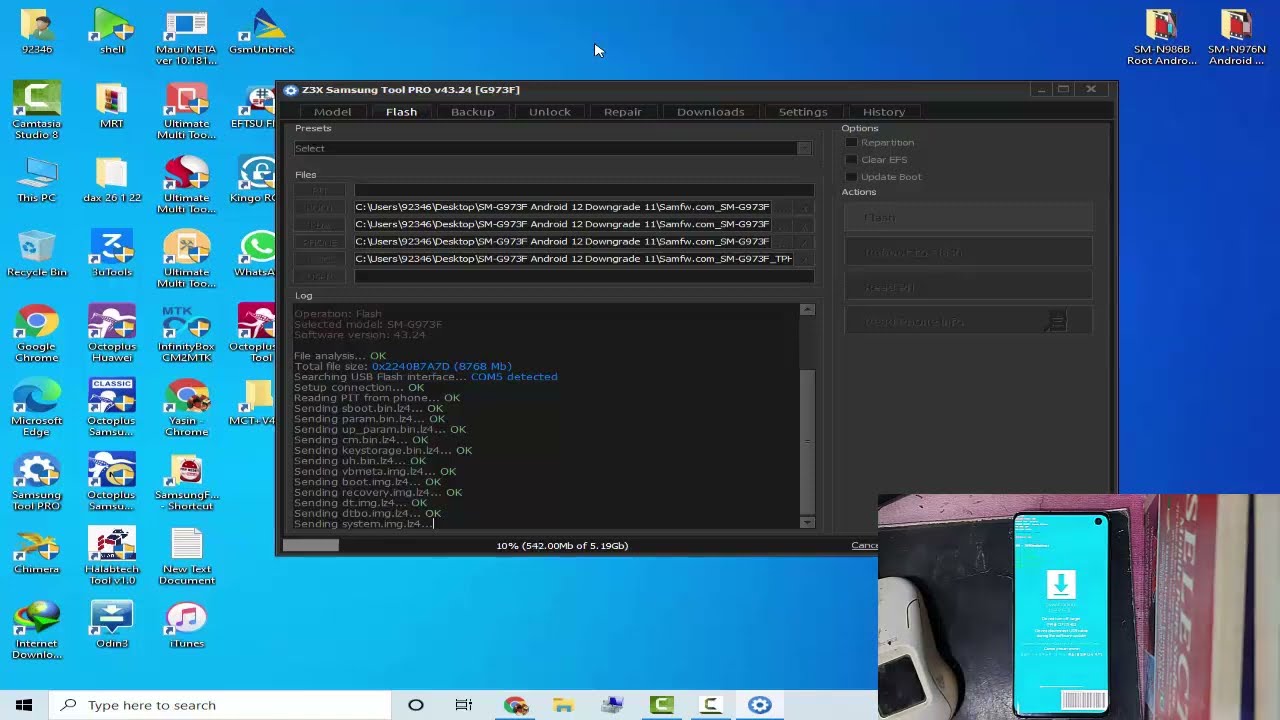
Task: Open Halabtech Tool v1.0 shortcut
Action: (x=112, y=555)
